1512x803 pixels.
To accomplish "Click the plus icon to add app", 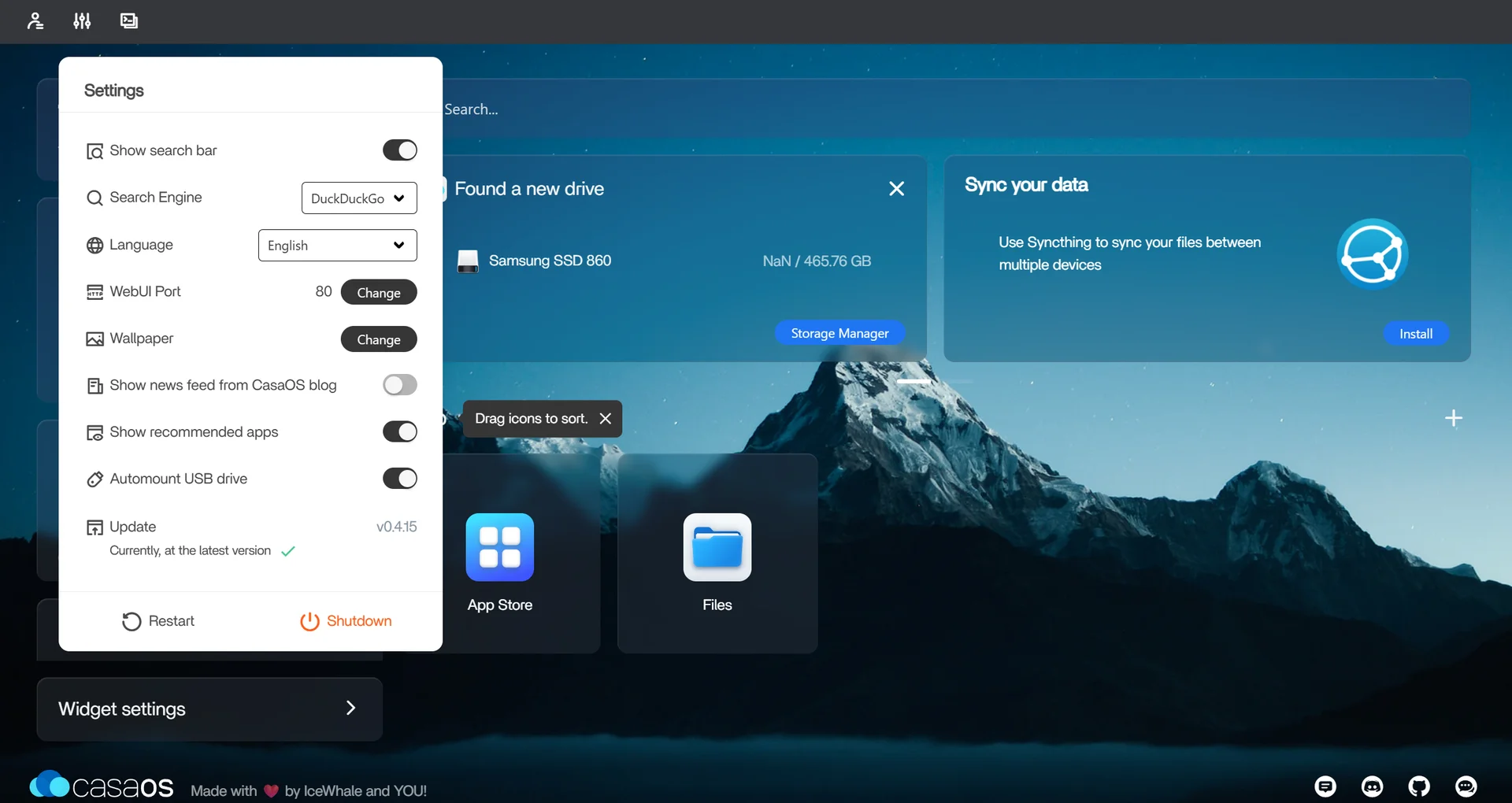I will (1454, 418).
